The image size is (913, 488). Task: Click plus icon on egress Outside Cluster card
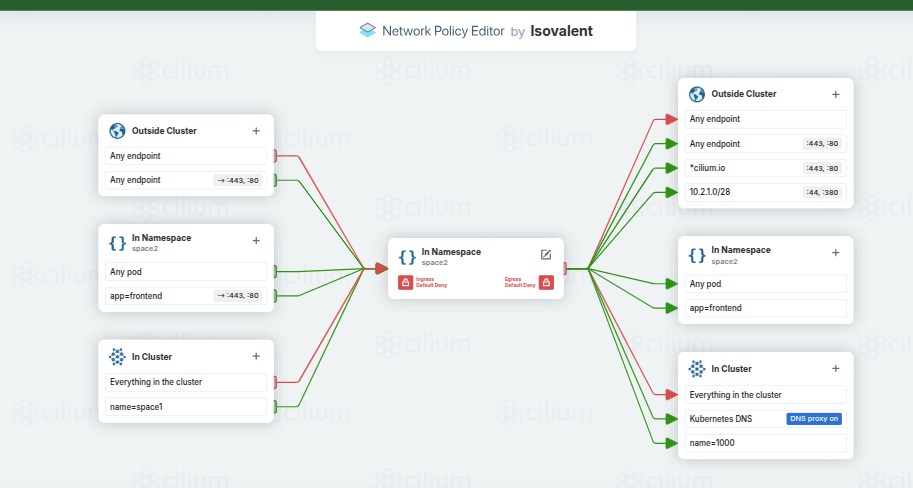tap(836, 95)
